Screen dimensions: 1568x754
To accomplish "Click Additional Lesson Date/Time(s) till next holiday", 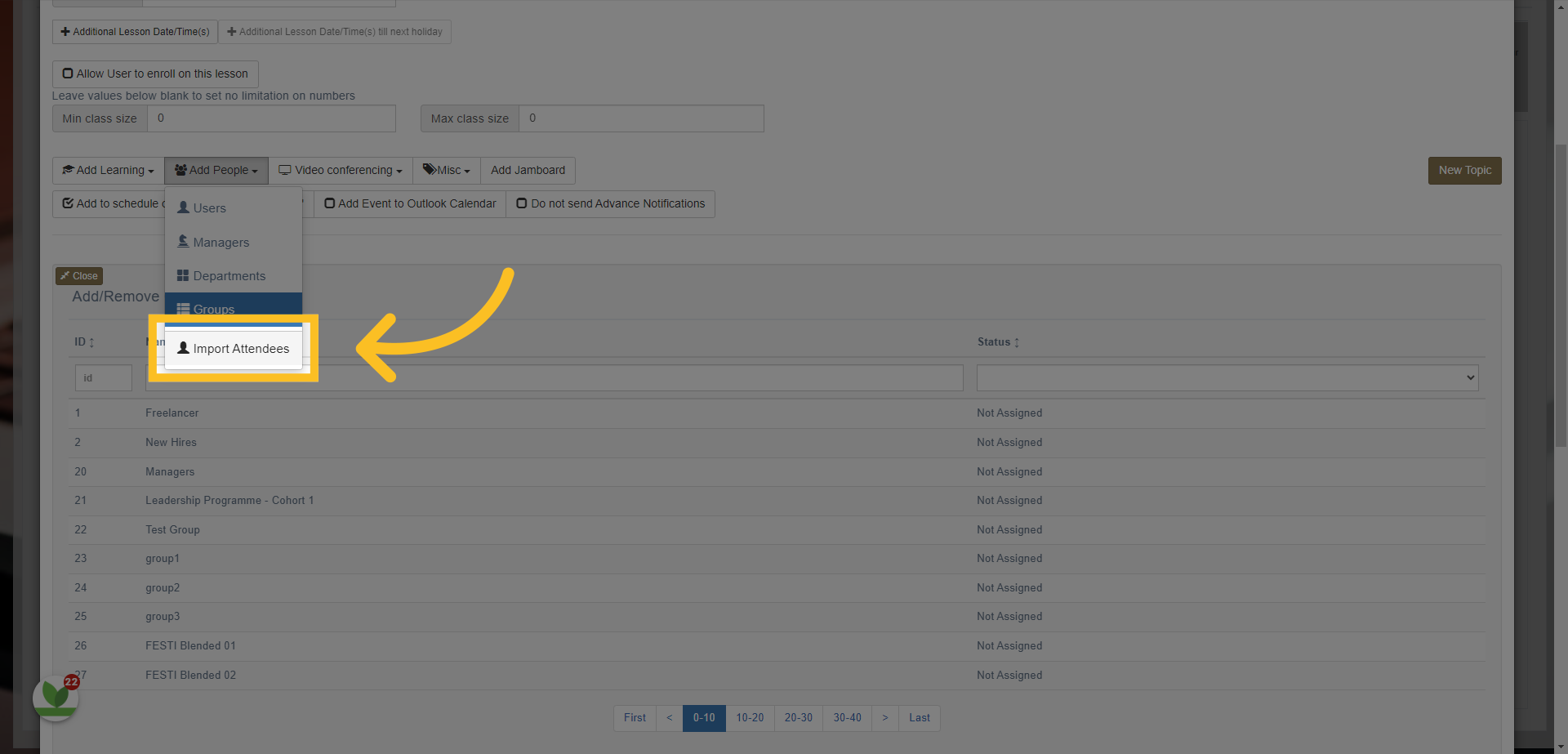I will click(x=335, y=32).
